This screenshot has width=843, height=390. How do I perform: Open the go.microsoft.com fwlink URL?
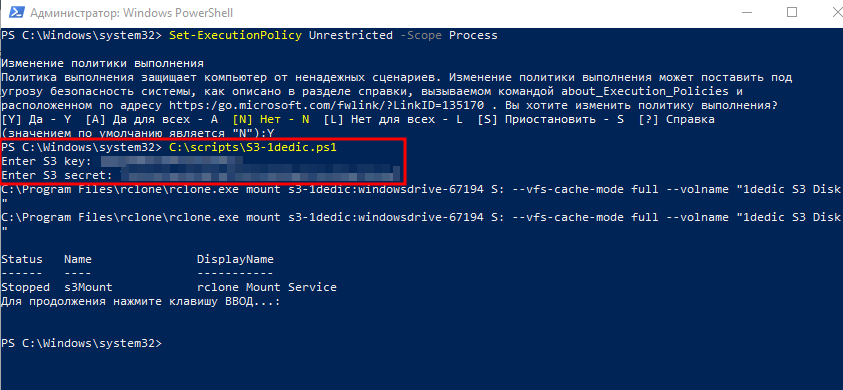(327, 105)
